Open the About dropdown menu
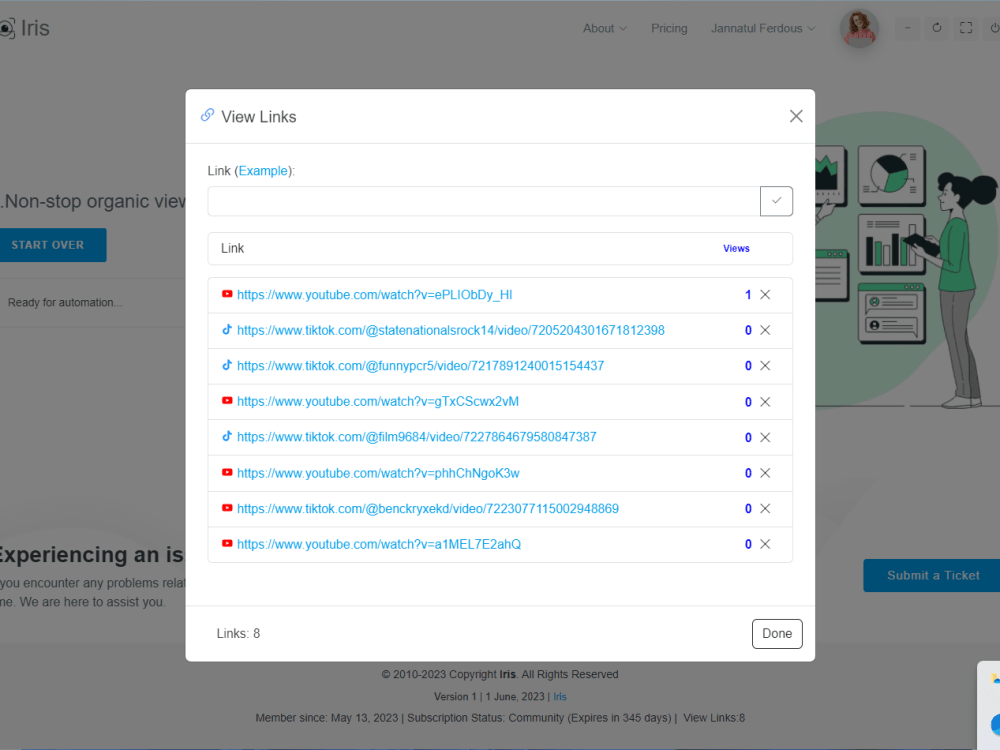The height and width of the screenshot is (750, 1000). [x=605, y=28]
